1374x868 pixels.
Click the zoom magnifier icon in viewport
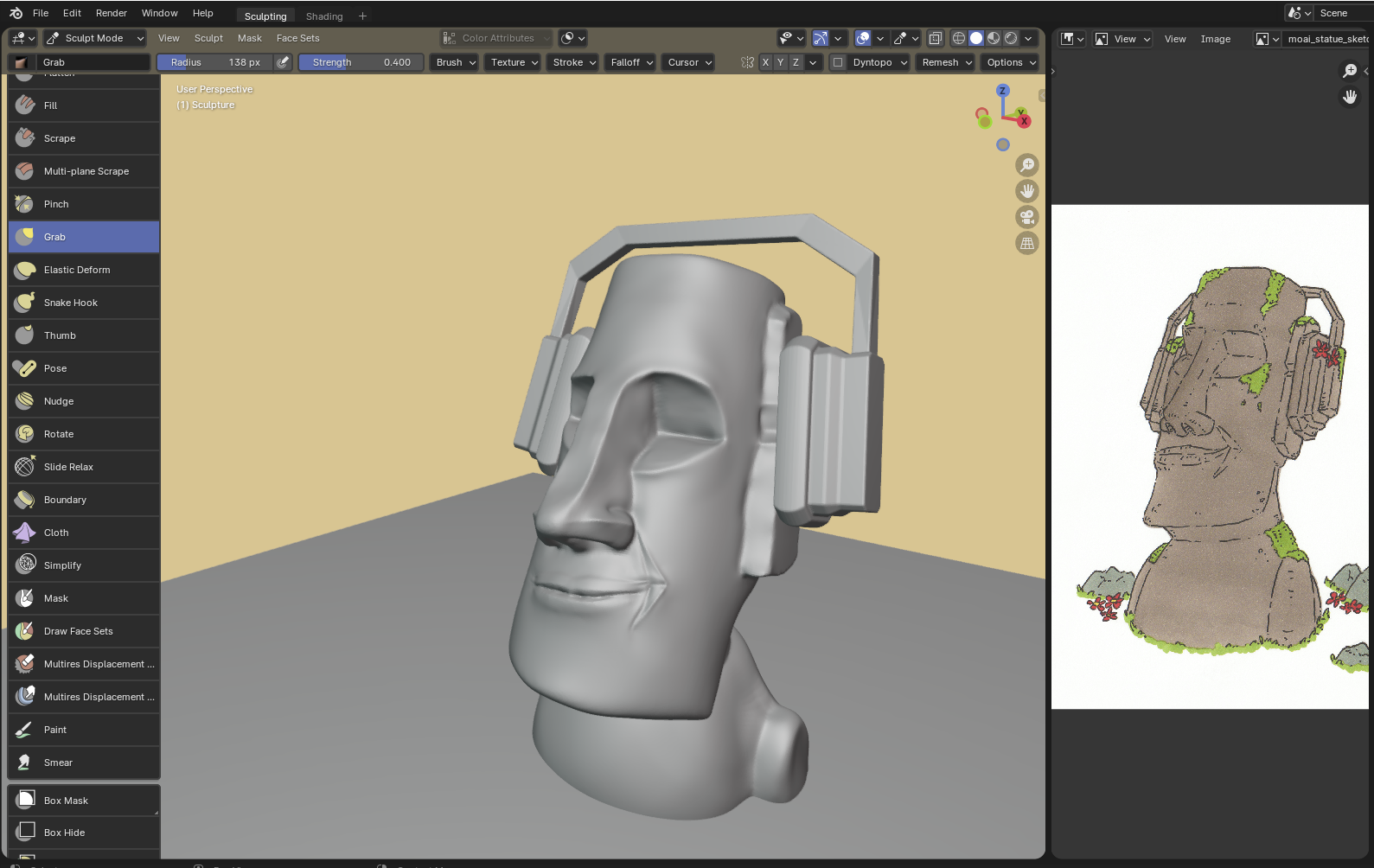[x=1026, y=165]
